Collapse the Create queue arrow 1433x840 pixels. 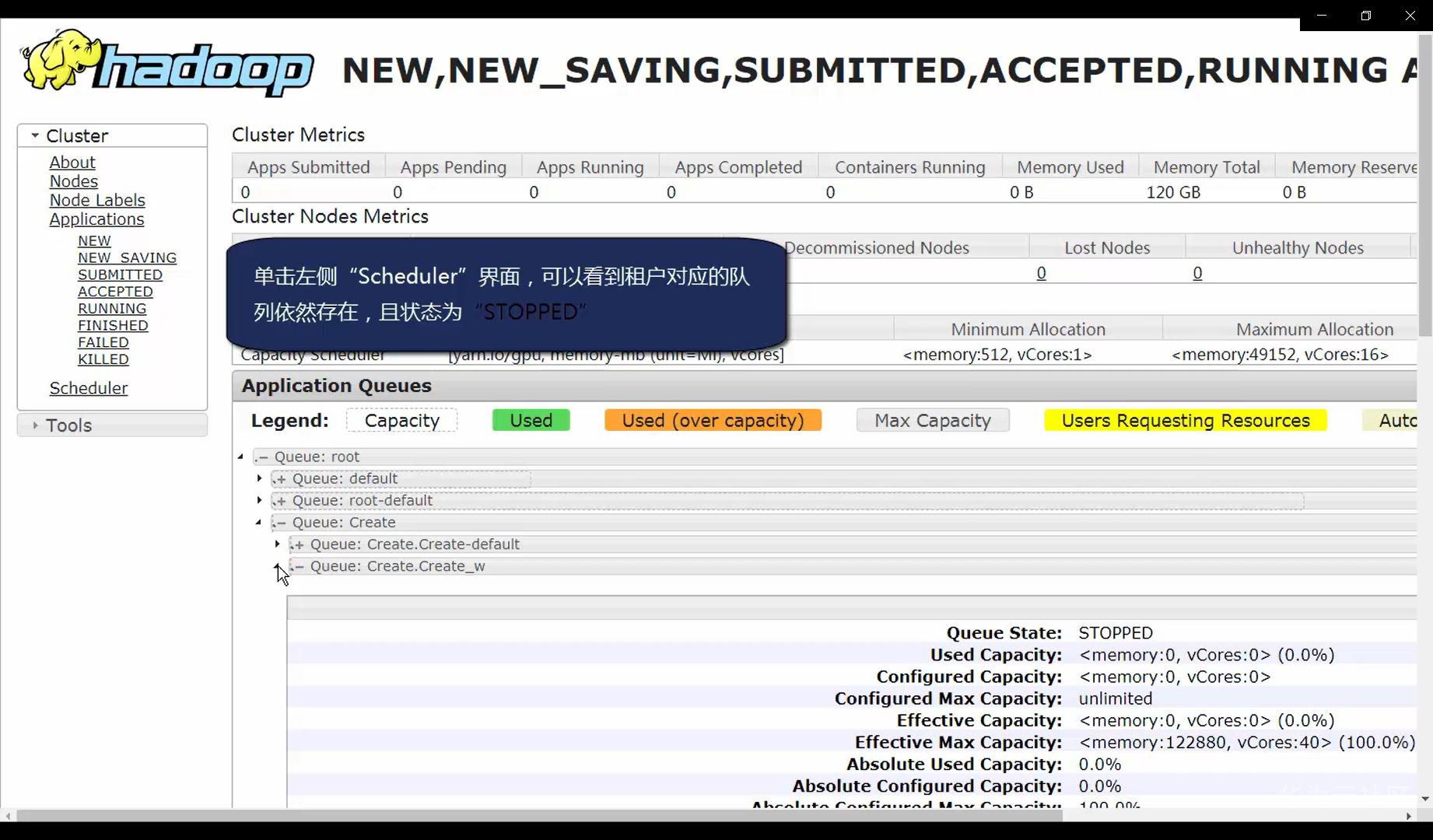[x=259, y=522]
